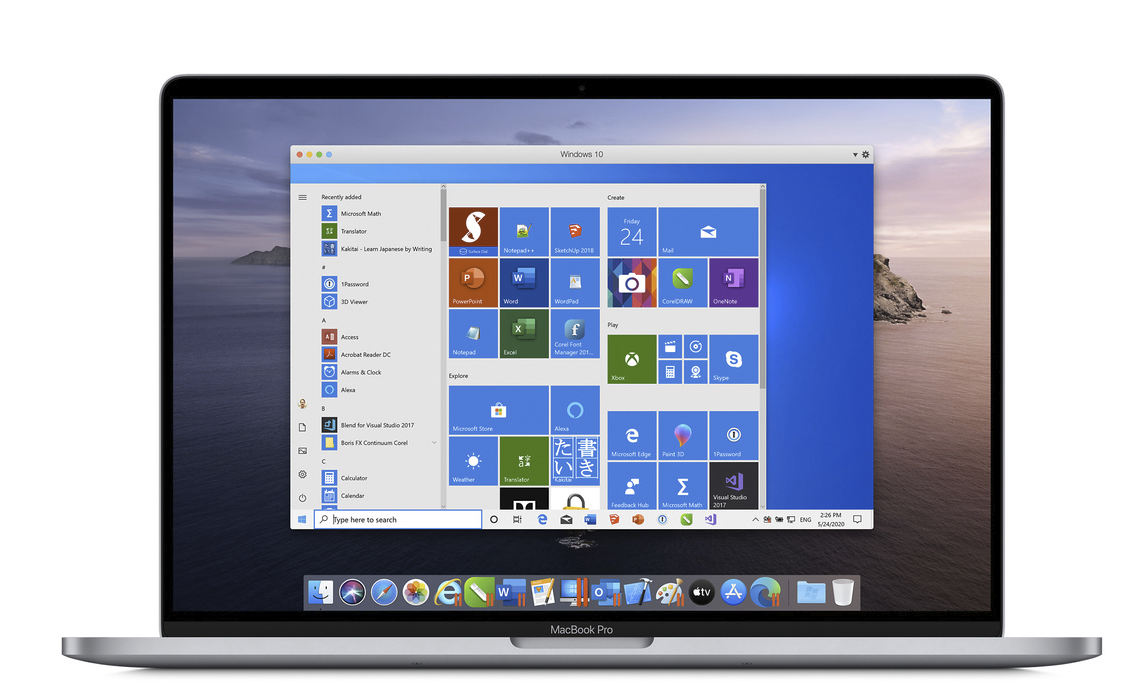Open the Start menu Pictures shortcut
The height and width of the screenshot is (692, 1132).
(302, 451)
